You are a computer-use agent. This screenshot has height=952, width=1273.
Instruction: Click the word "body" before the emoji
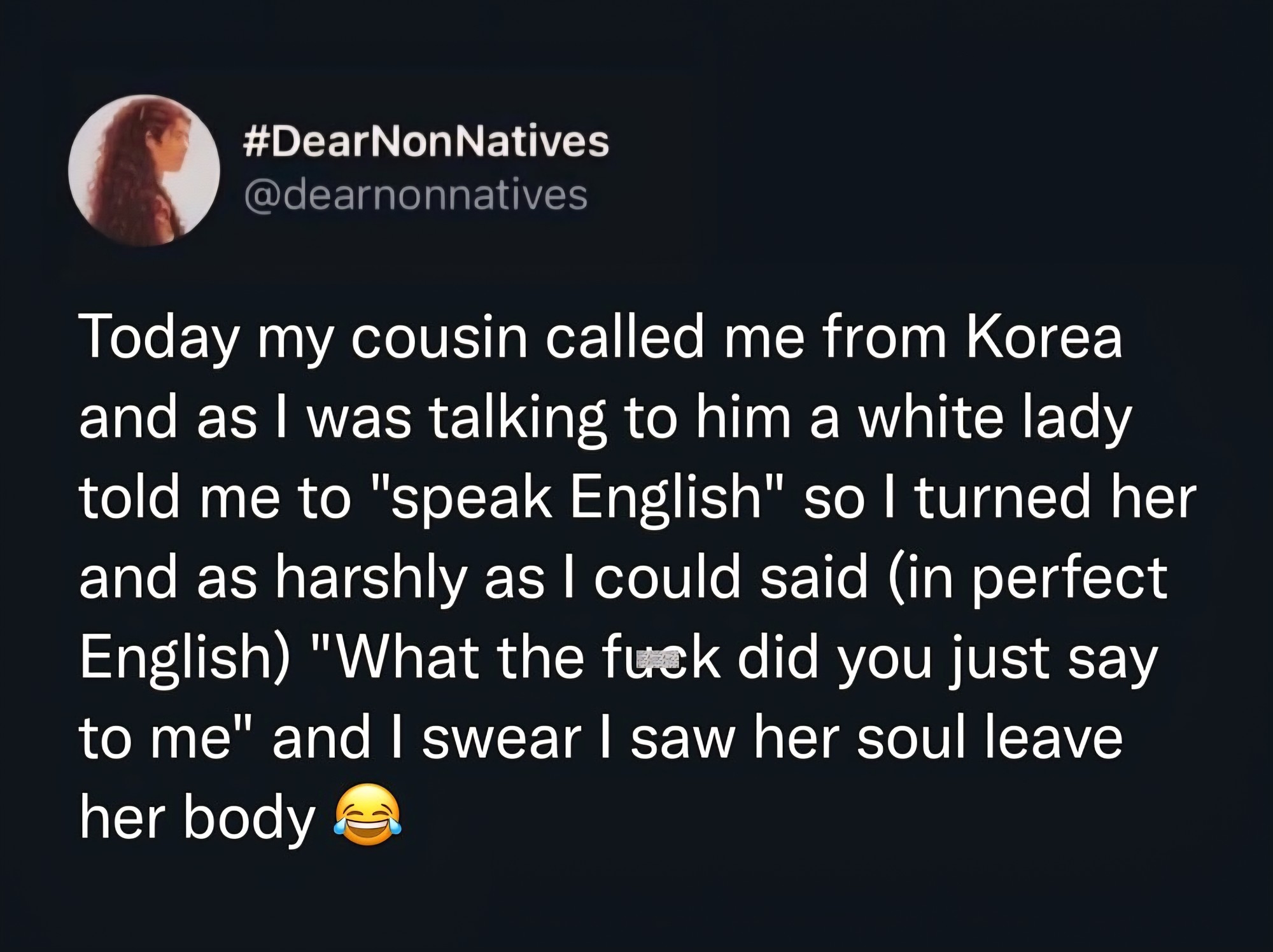249,817
